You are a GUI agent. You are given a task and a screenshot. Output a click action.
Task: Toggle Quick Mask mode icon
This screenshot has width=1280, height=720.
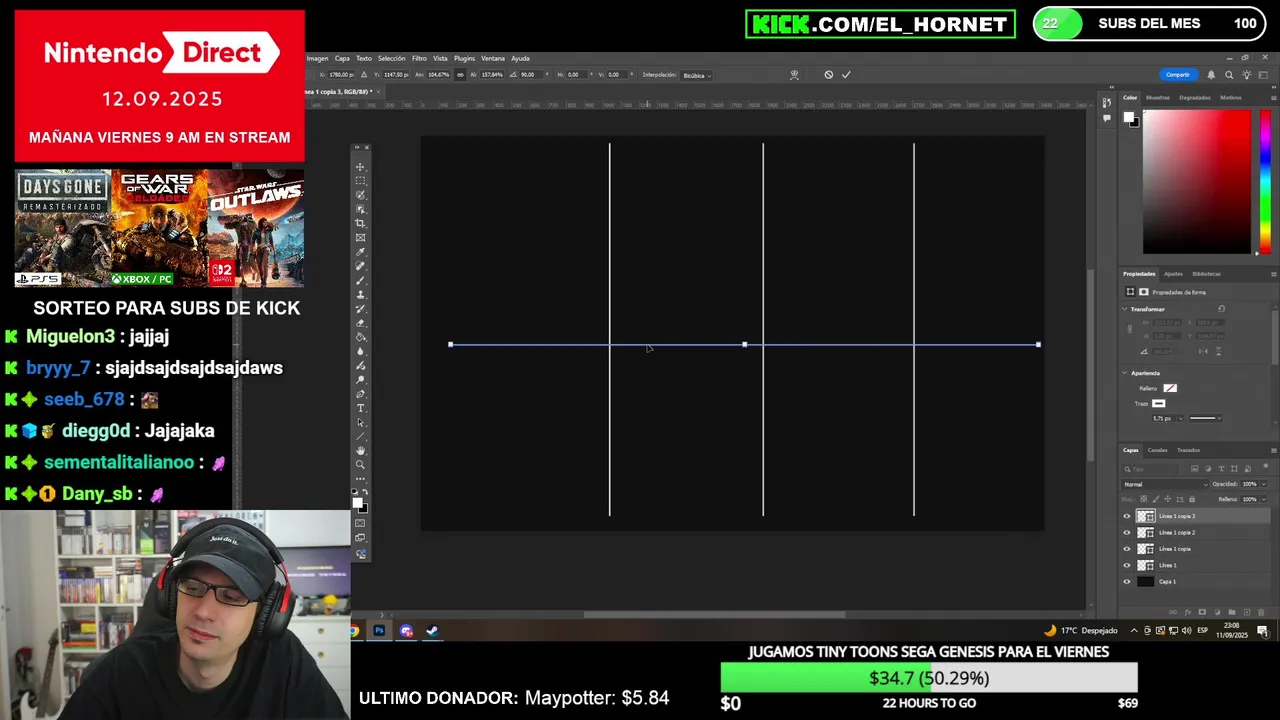(360, 523)
